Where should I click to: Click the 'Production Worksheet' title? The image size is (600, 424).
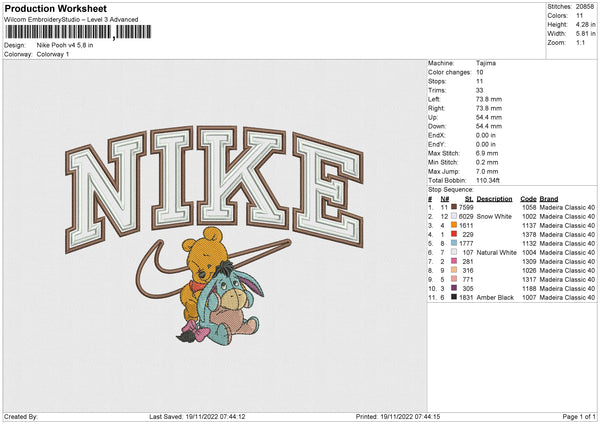pyautogui.click(x=55, y=8)
